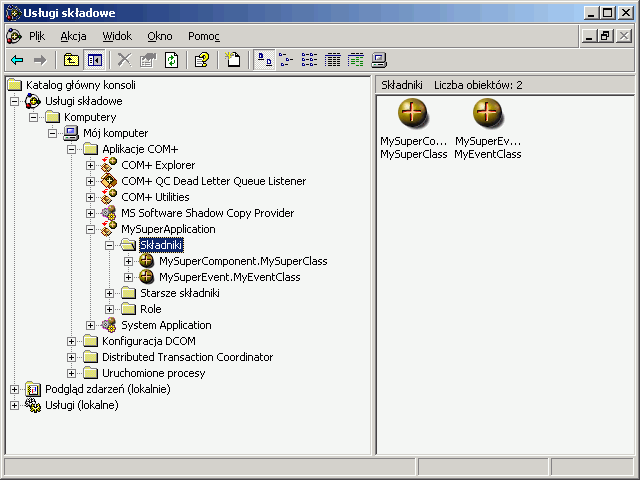The width and height of the screenshot is (640, 480).
Task: Click the New item toolbar icon
Action: (x=233, y=60)
